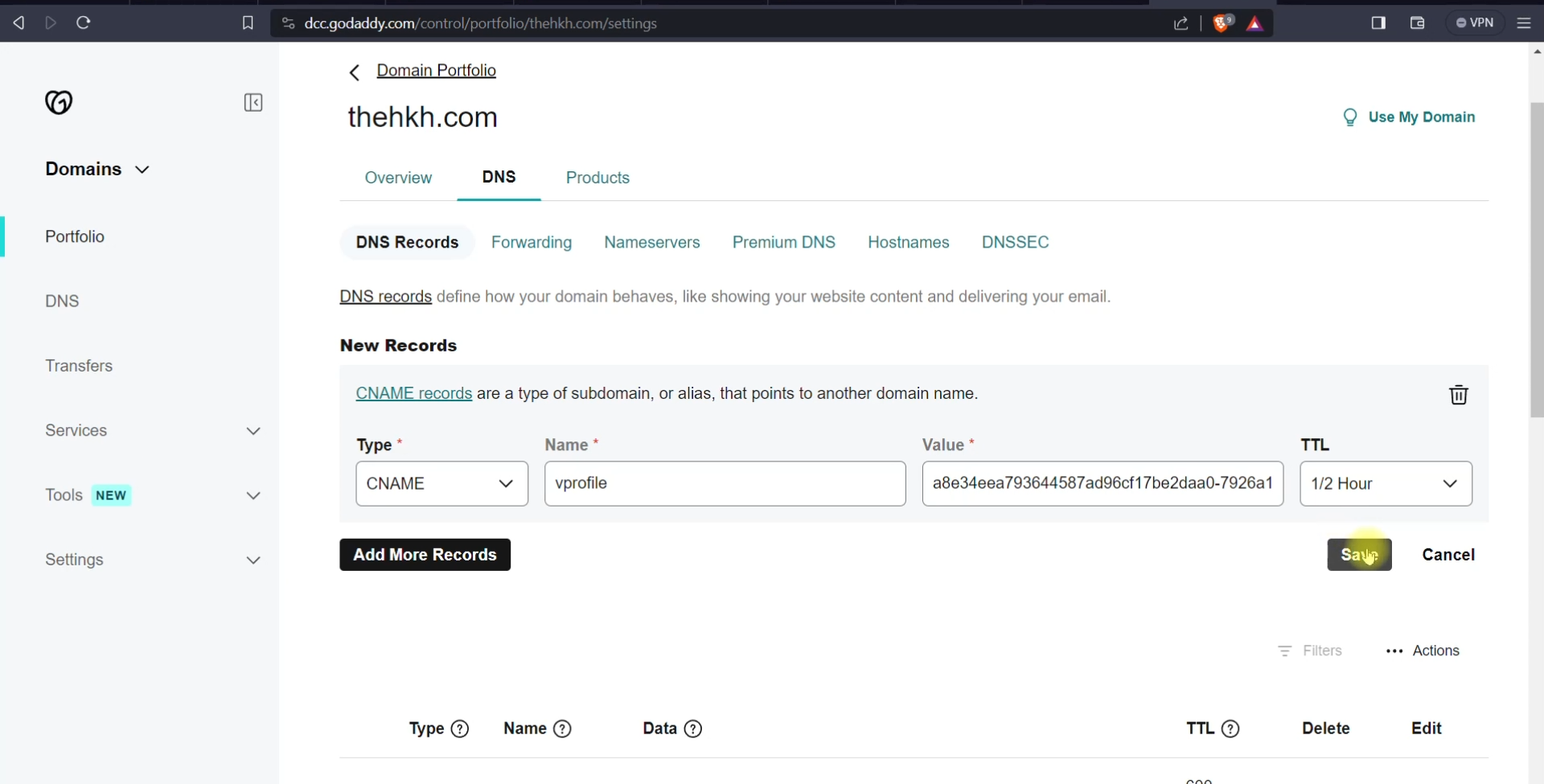Click the browser back arrow icon
Image resolution: width=1544 pixels, height=784 pixels.
(18, 23)
